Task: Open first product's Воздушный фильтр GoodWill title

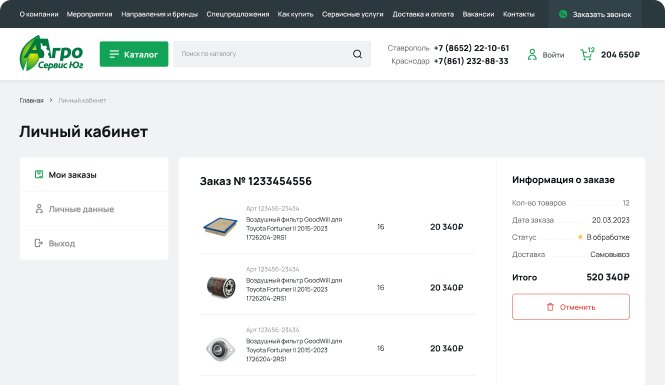Action: click(x=293, y=228)
